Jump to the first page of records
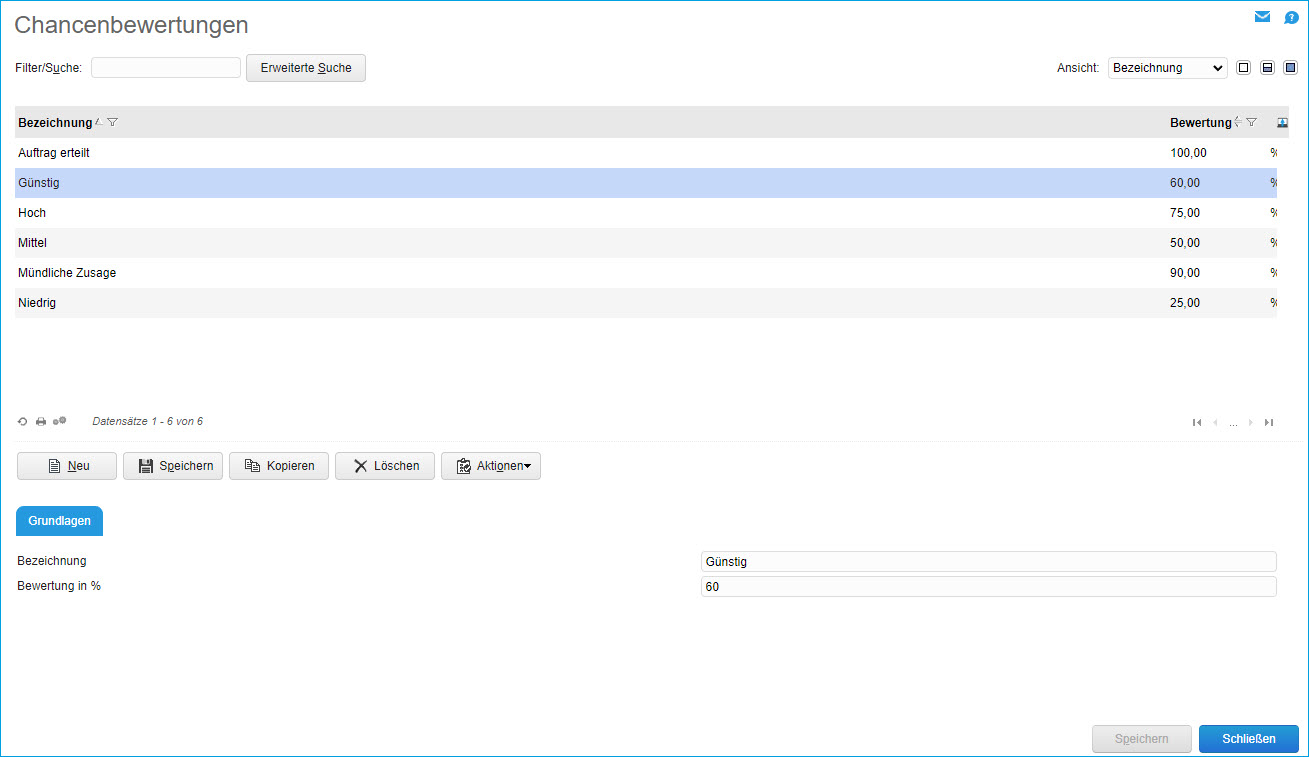 point(1197,423)
